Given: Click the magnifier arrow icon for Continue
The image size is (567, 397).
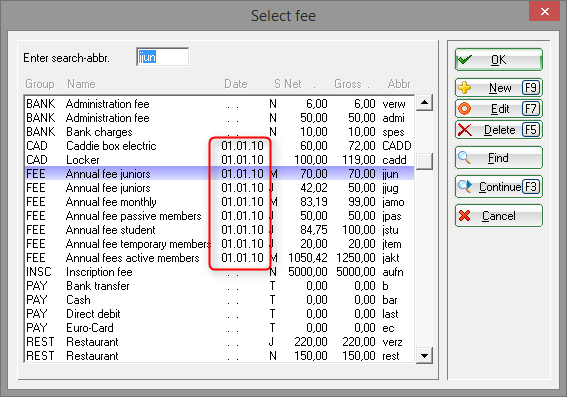Looking at the screenshot, I should (465, 186).
